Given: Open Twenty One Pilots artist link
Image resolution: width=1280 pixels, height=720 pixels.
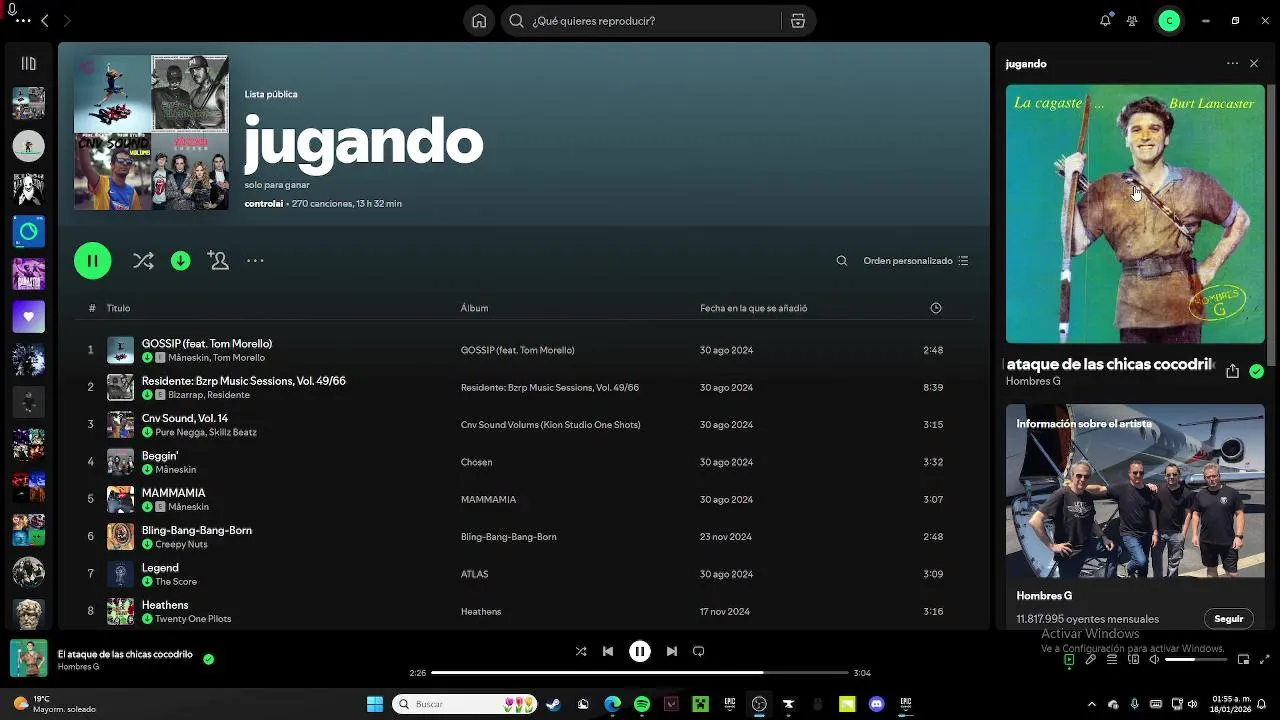Looking at the screenshot, I should (193, 619).
